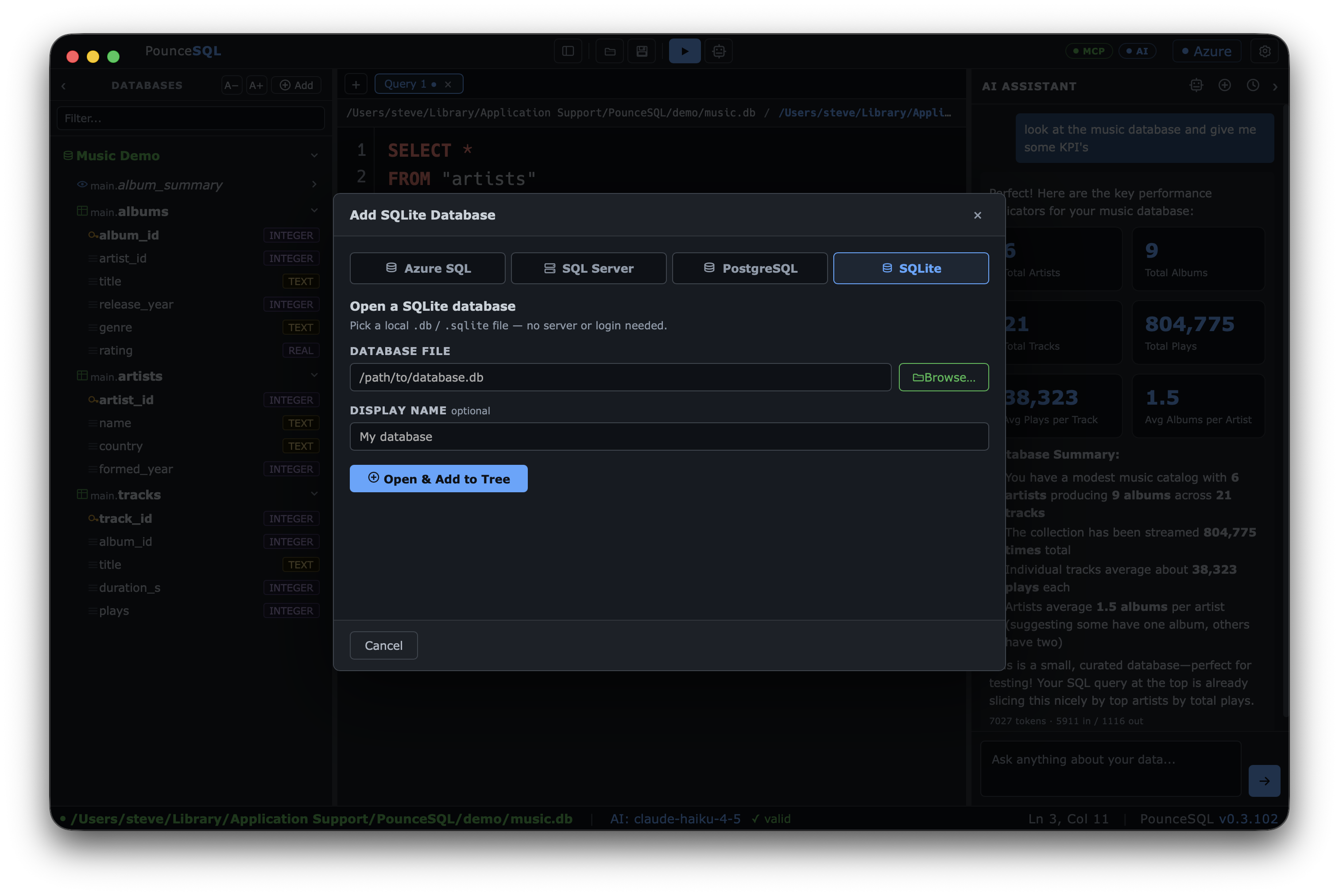The width and height of the screenshot is (1339, 896).
Task: Toggle the MCP status pill
Action: [x=1089, y=51]
